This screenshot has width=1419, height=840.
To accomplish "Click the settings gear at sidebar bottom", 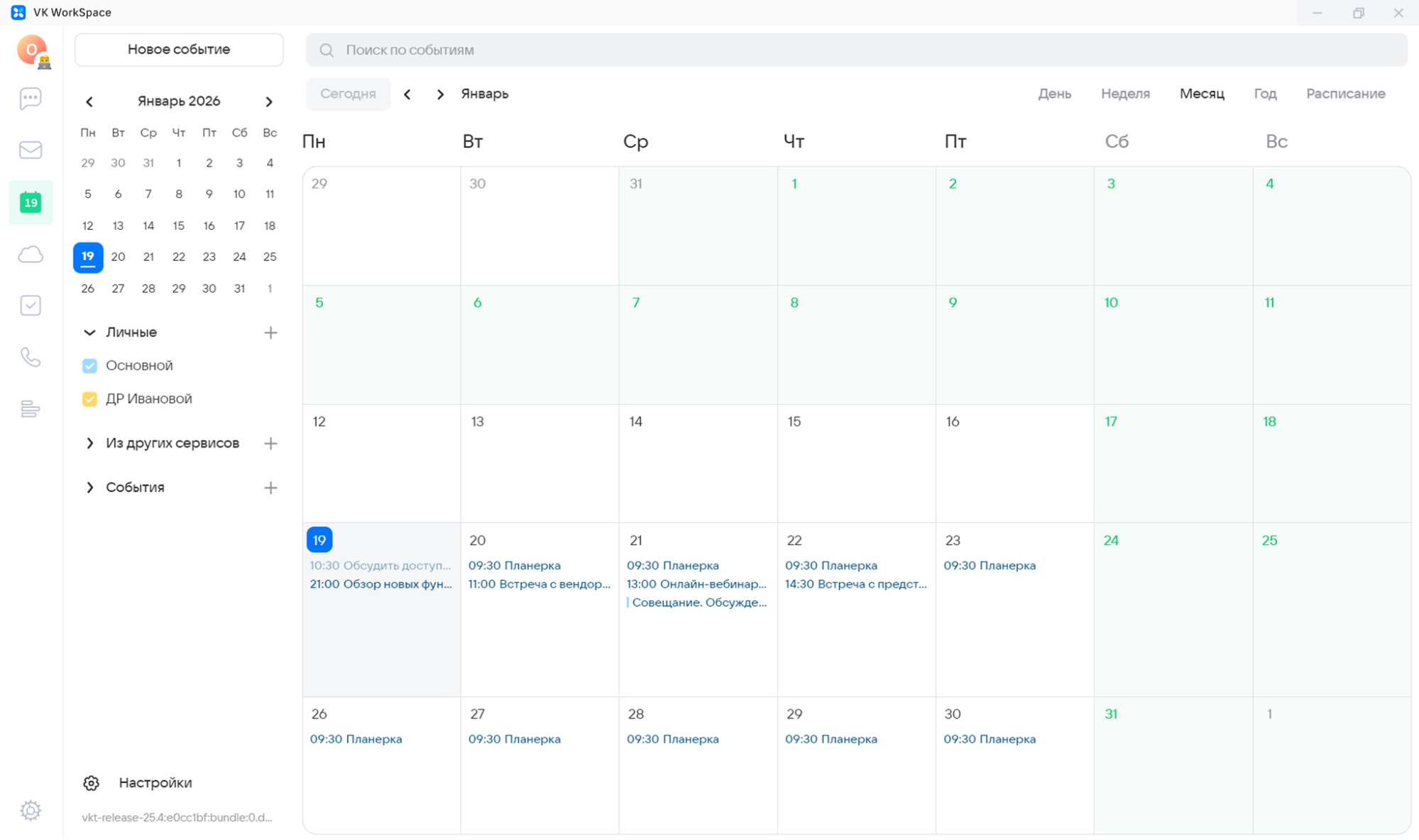I will (31, 809).
